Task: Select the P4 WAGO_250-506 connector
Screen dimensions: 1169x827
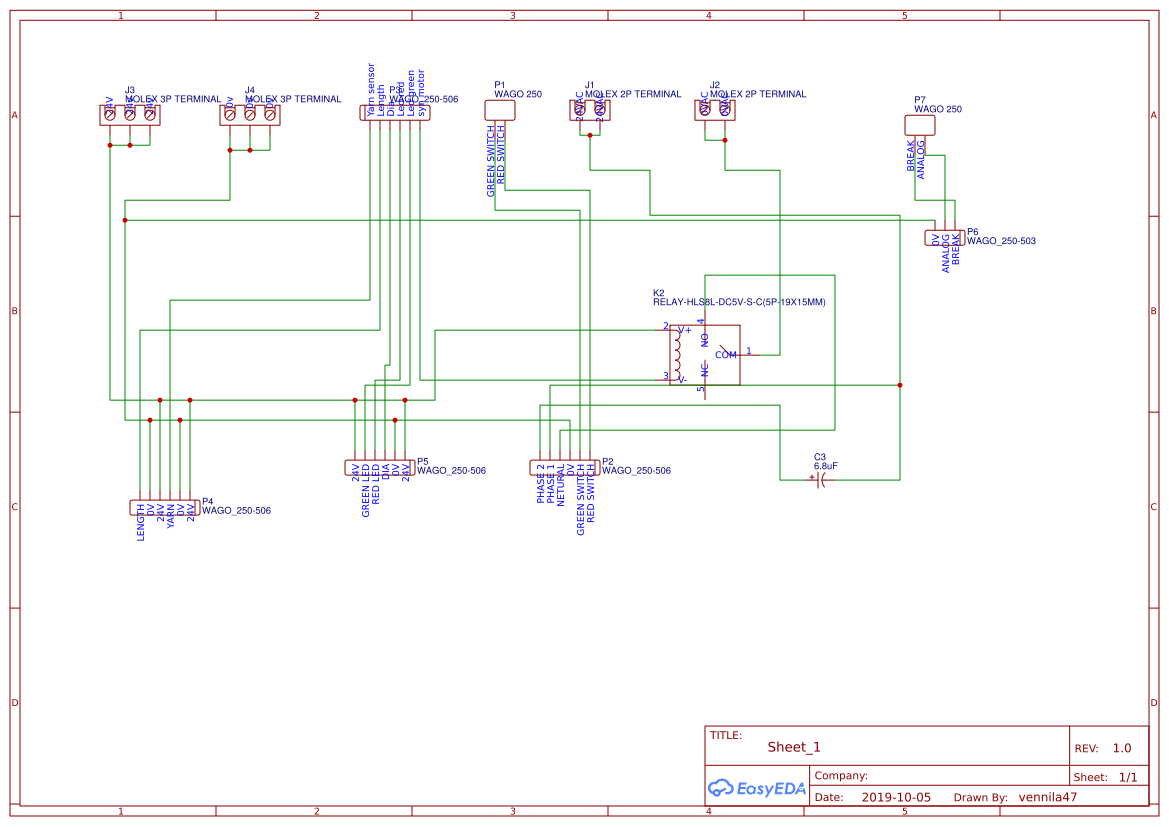Action: coord(164,506)
